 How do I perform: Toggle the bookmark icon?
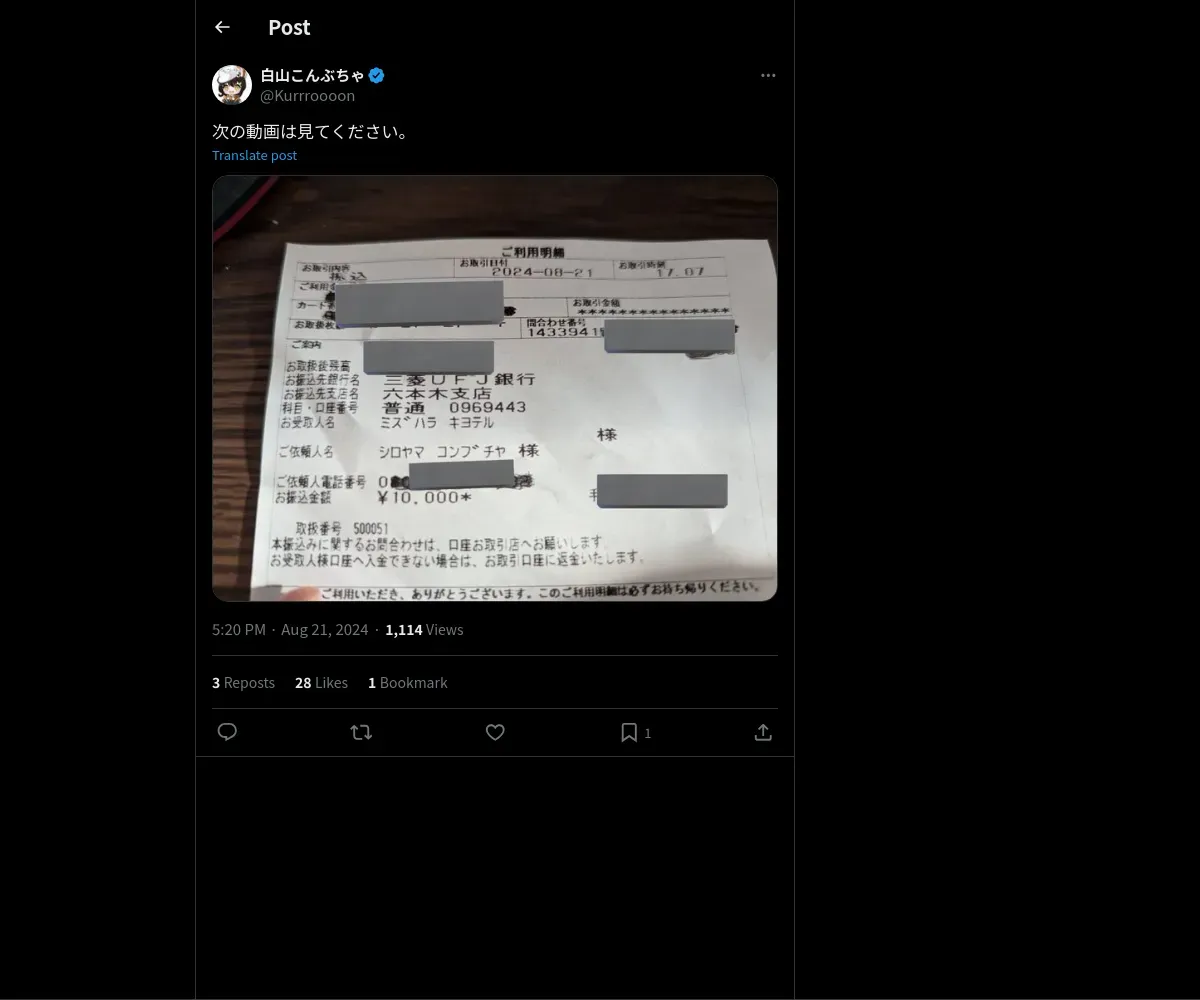click(x=629, y=732)
